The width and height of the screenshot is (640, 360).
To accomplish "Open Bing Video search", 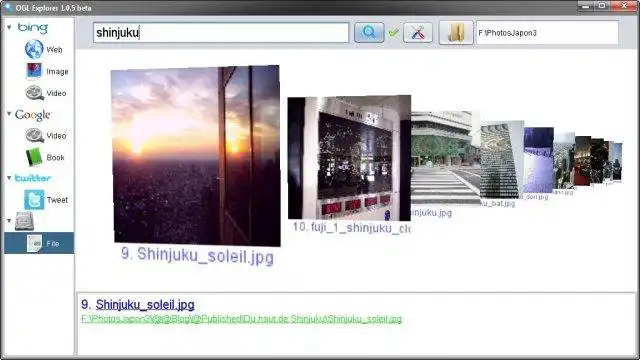I will (46, 93).
